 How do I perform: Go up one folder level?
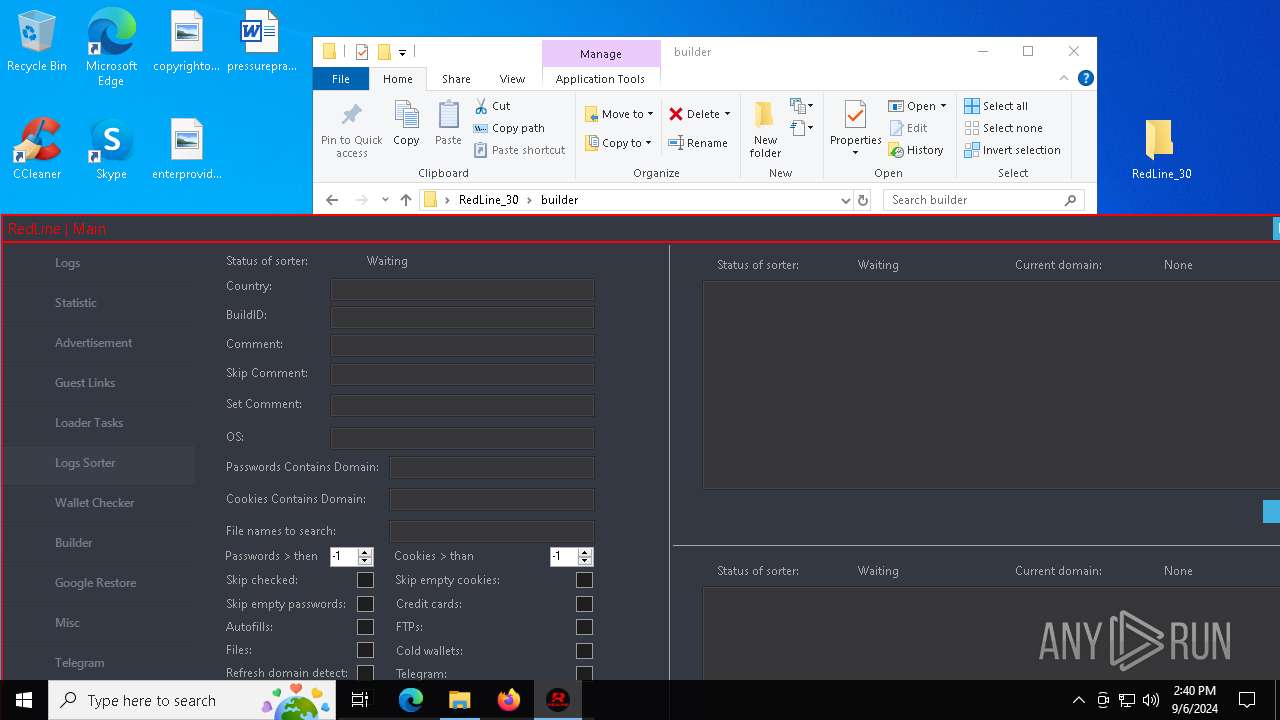pos(405,200)
